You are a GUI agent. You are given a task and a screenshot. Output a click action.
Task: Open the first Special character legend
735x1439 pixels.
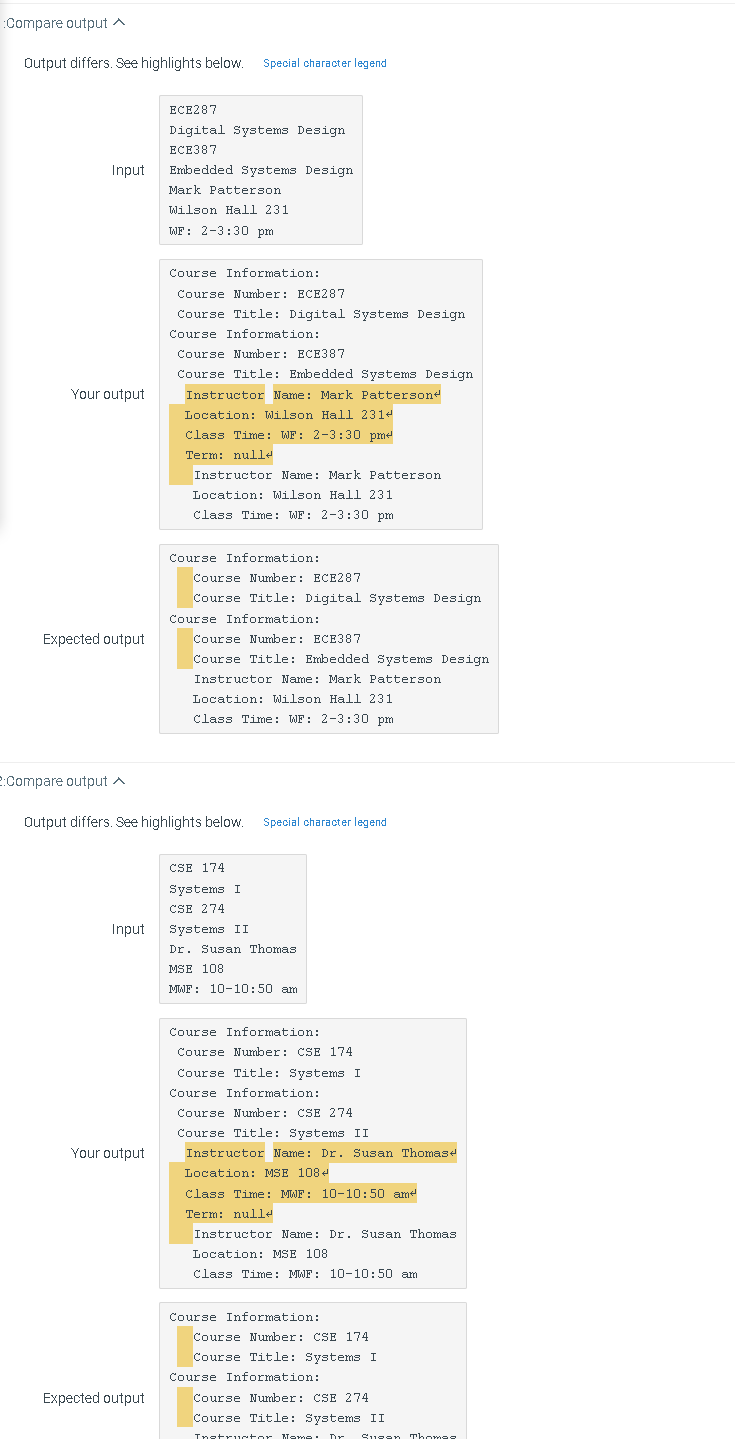pyautogui.click(x=324, y=63)
